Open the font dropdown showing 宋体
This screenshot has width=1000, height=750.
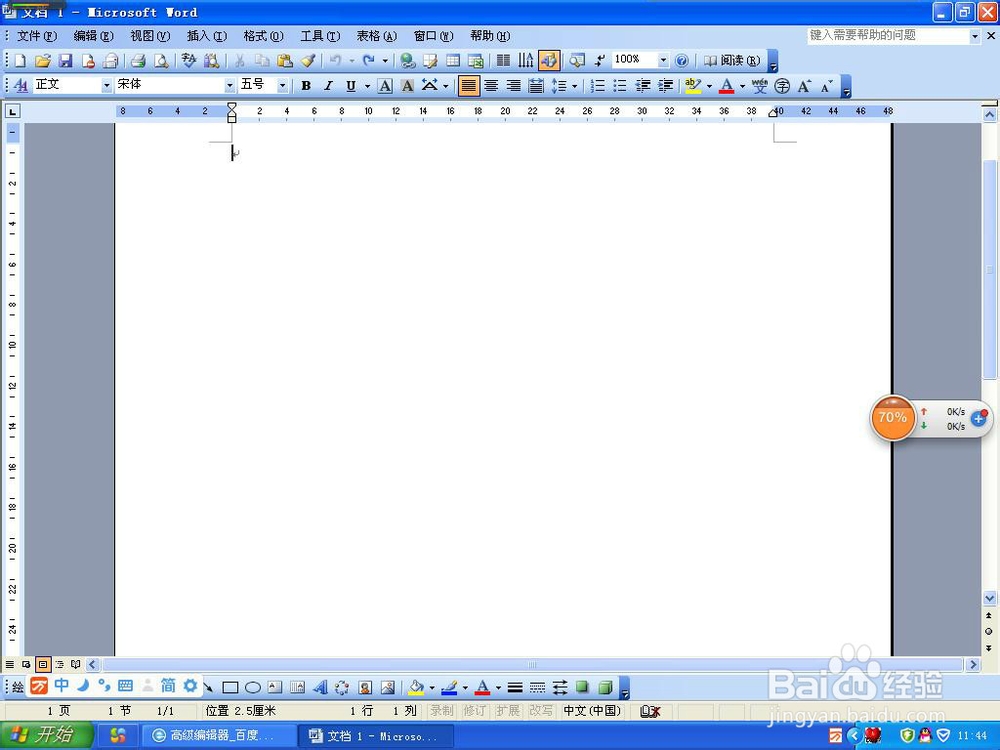[x=230, y=85]
